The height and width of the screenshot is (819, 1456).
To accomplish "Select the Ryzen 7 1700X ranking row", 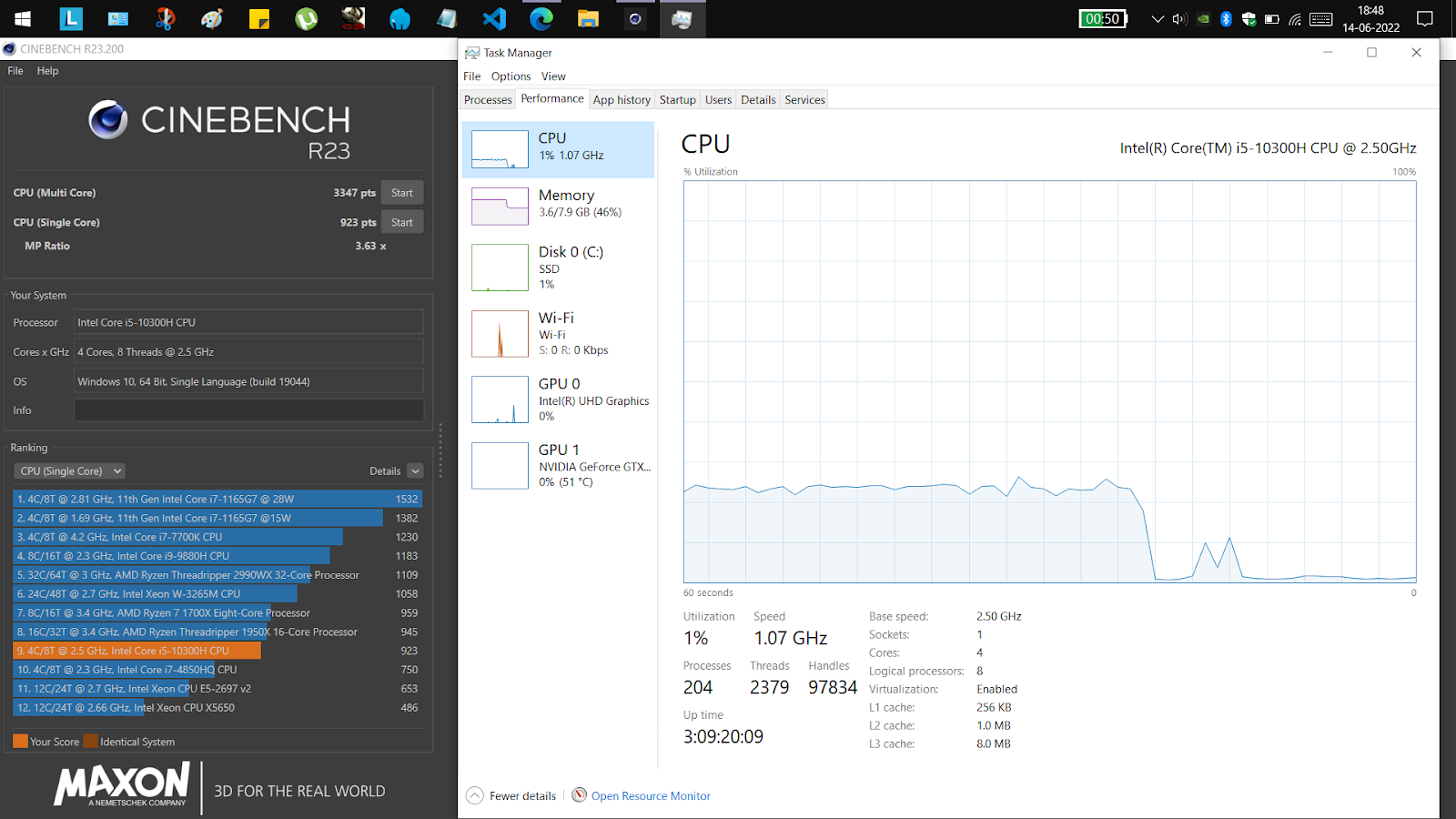I will coord(217,613).
